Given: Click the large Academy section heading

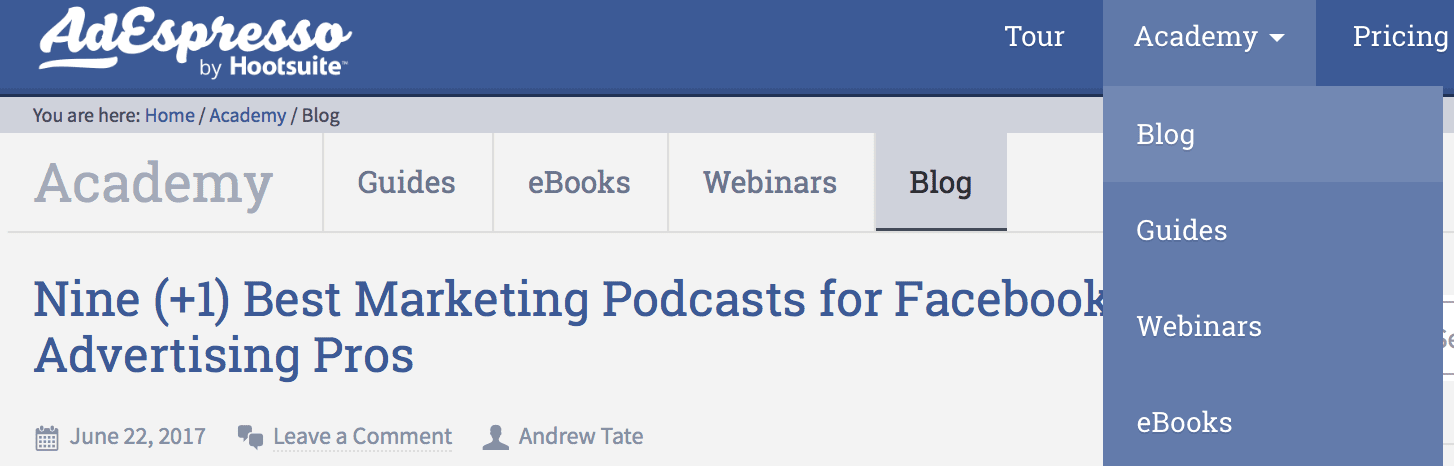Looking at the screenshot, I should 154,183.
